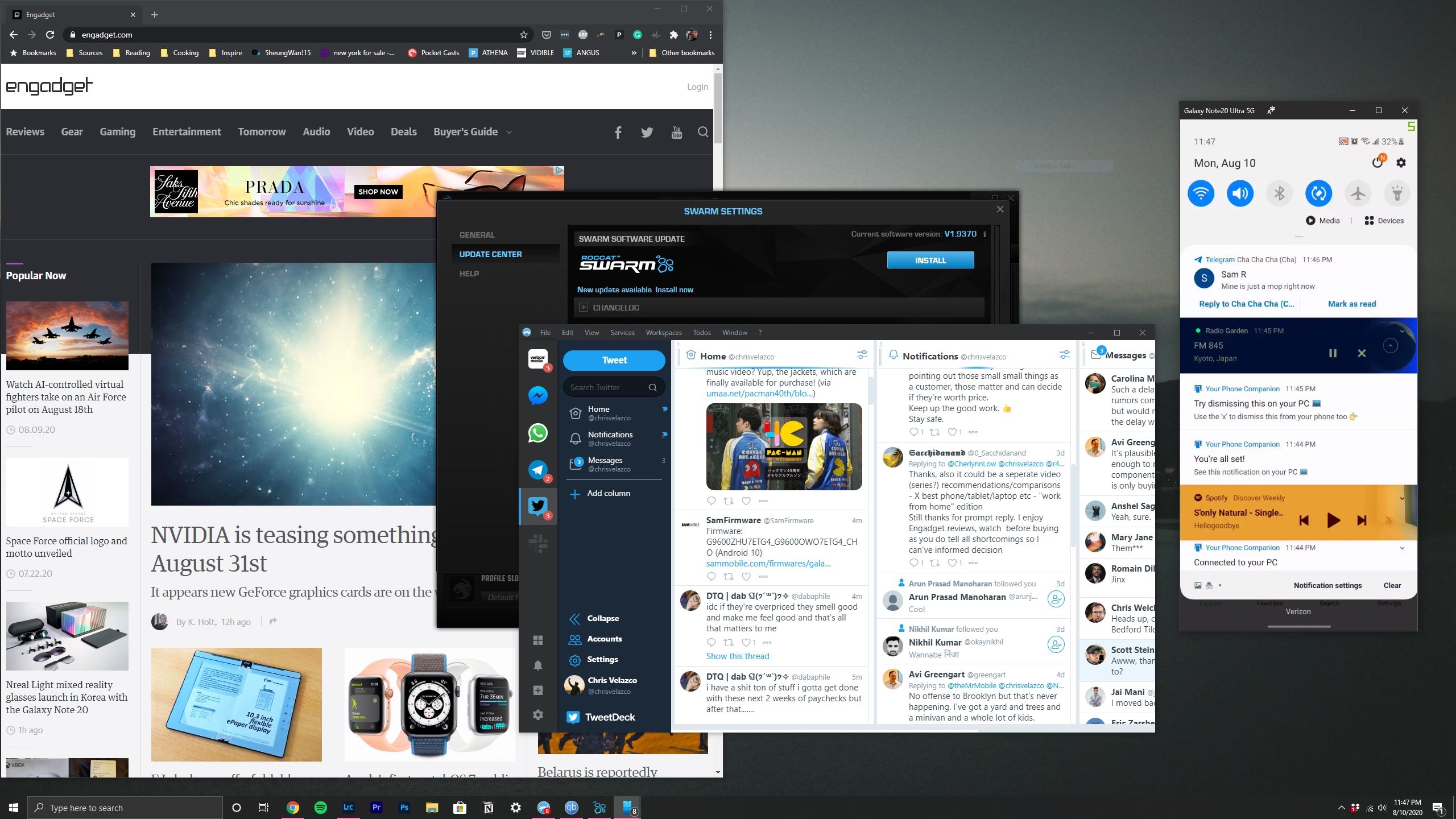
Task: Click the Spotify Discover Weekly icon
Action: pos(1197,498)
